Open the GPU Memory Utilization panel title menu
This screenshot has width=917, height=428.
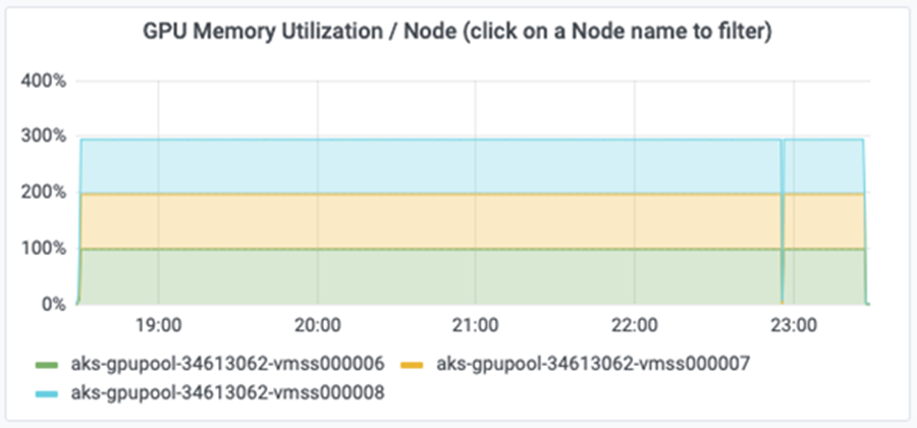pos(458,33)
